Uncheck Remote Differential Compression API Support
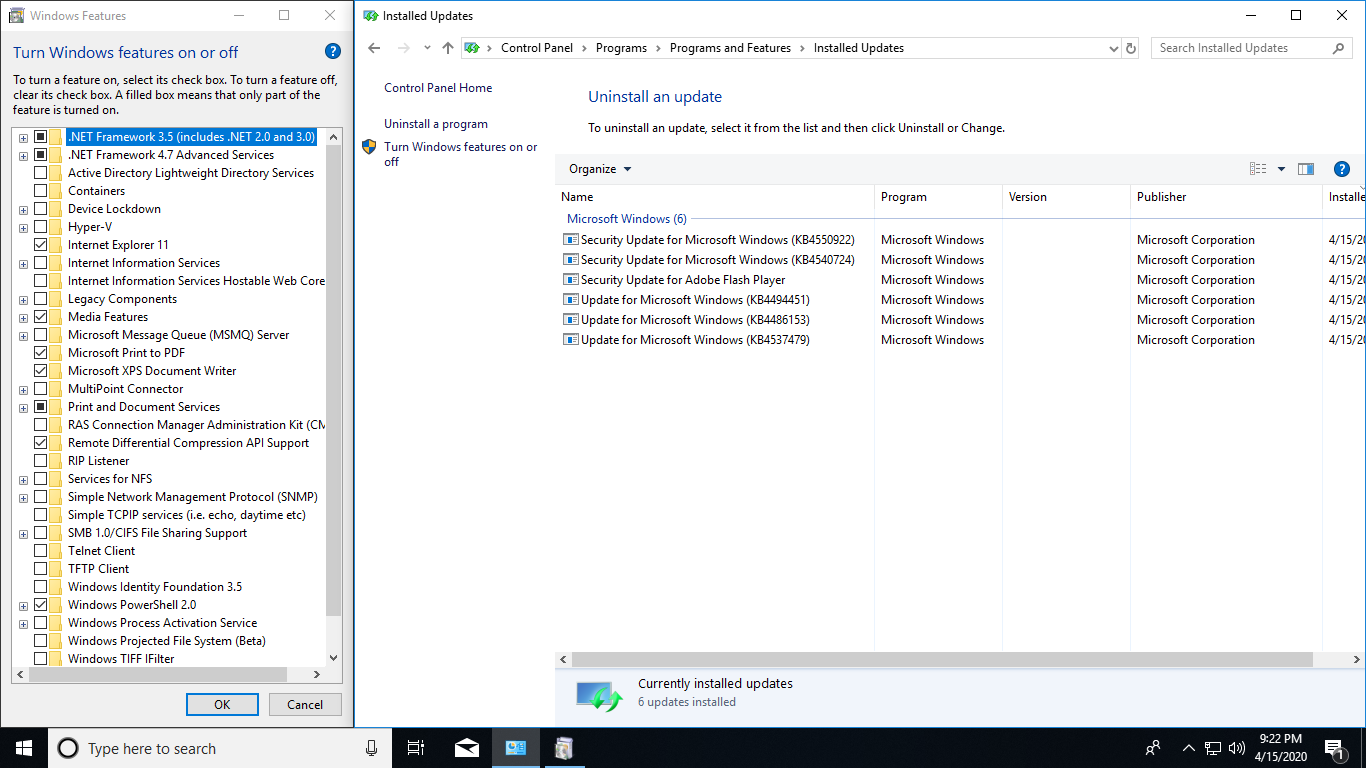1366x768 pixels. [x=41, y=443]
